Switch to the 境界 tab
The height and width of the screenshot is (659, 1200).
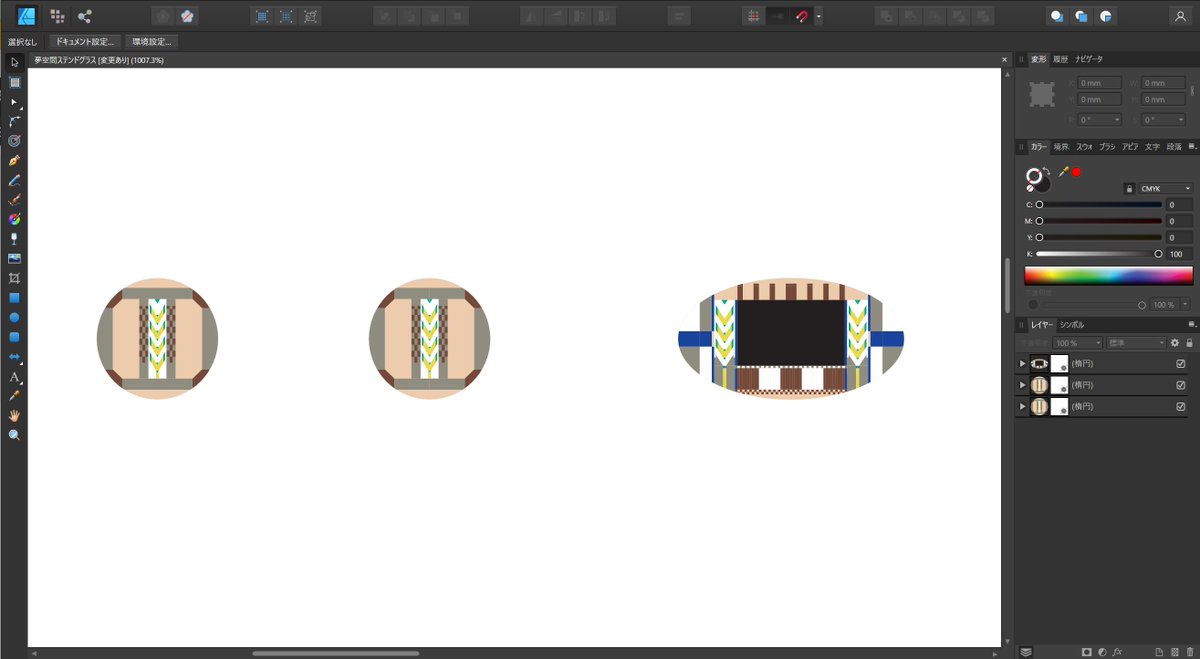click(x=1061, y=147)
